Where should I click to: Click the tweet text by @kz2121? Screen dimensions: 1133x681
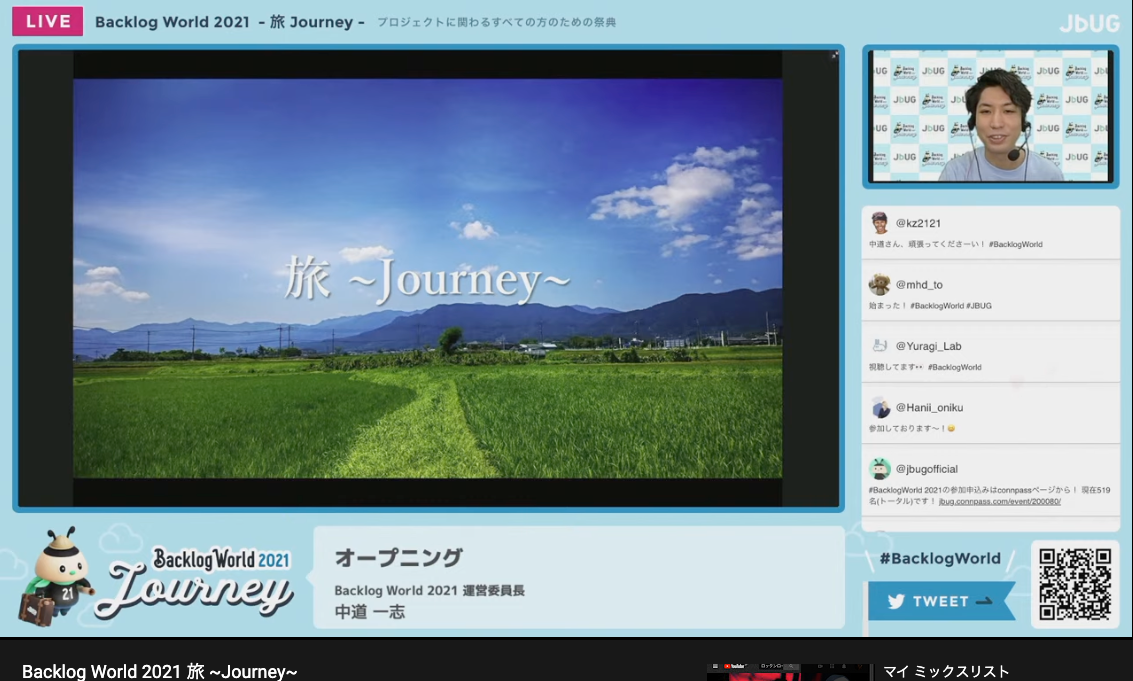click(x=955, y=244)
